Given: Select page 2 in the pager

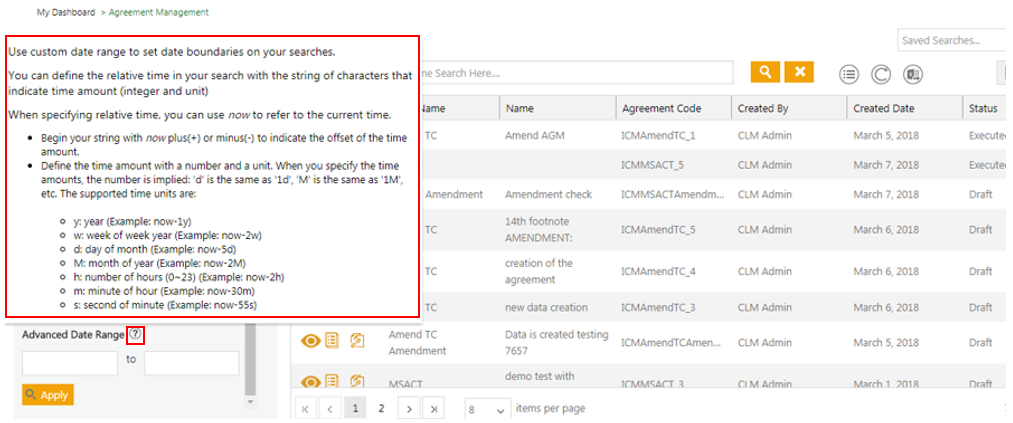Looking at the screenshot, I should pos(381,409).
